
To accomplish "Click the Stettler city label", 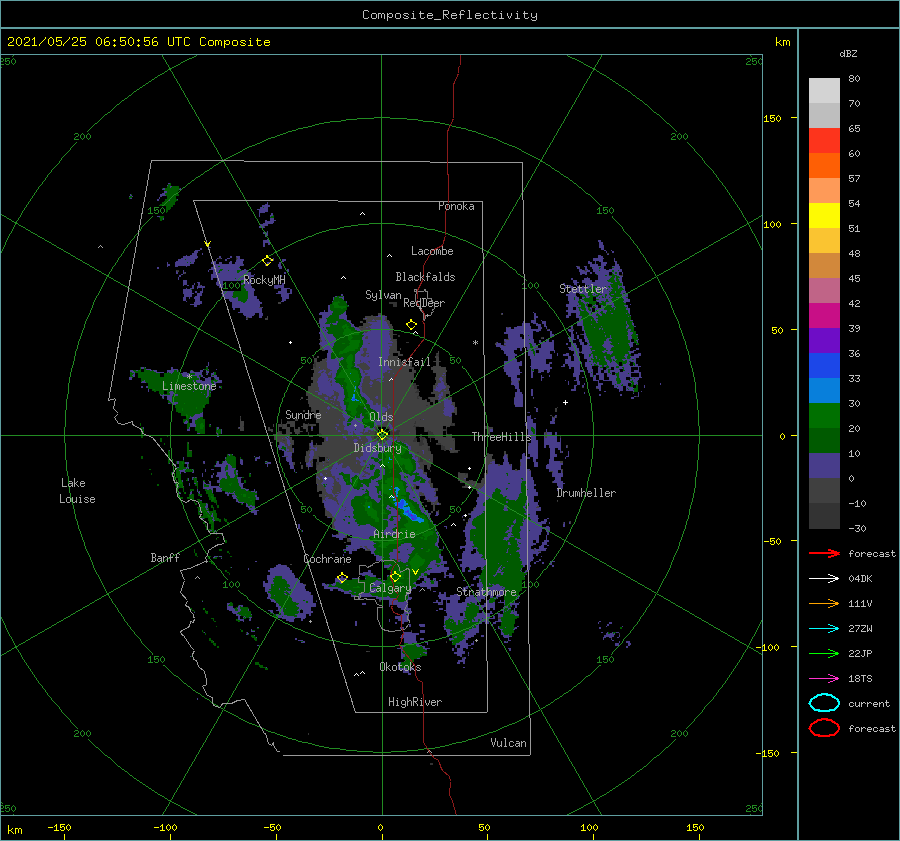I will (583, 289).
